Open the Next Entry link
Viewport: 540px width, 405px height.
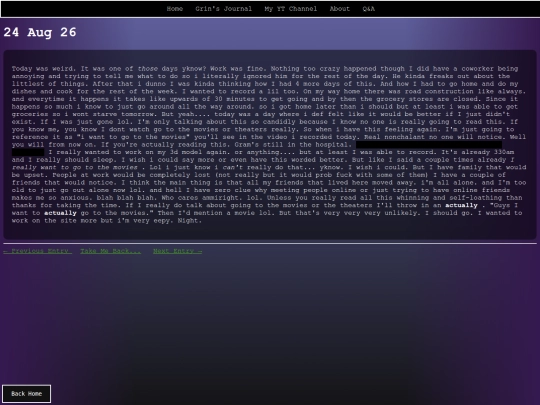pyautogui.click(x=178, y=251)
